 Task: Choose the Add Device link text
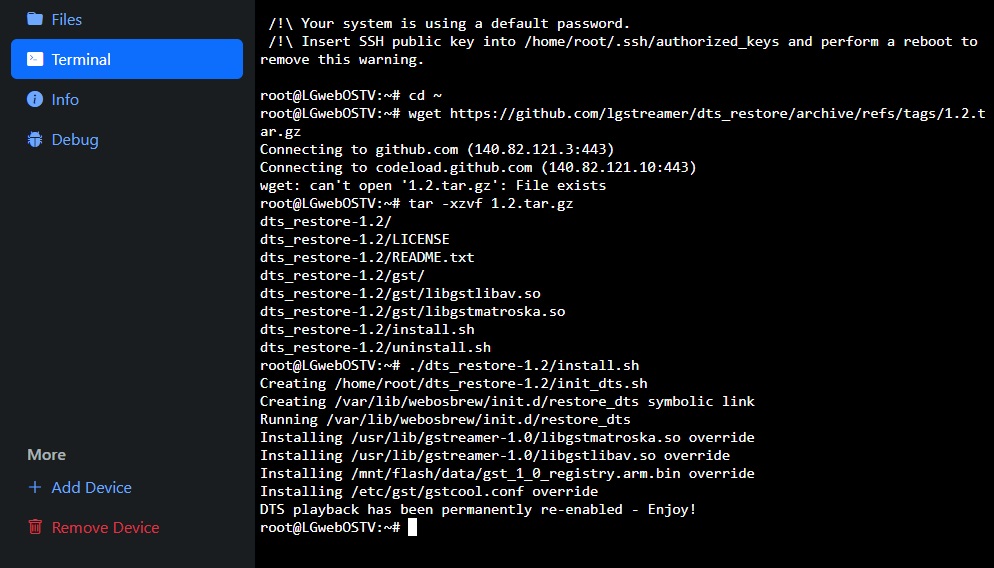point(92,487)
